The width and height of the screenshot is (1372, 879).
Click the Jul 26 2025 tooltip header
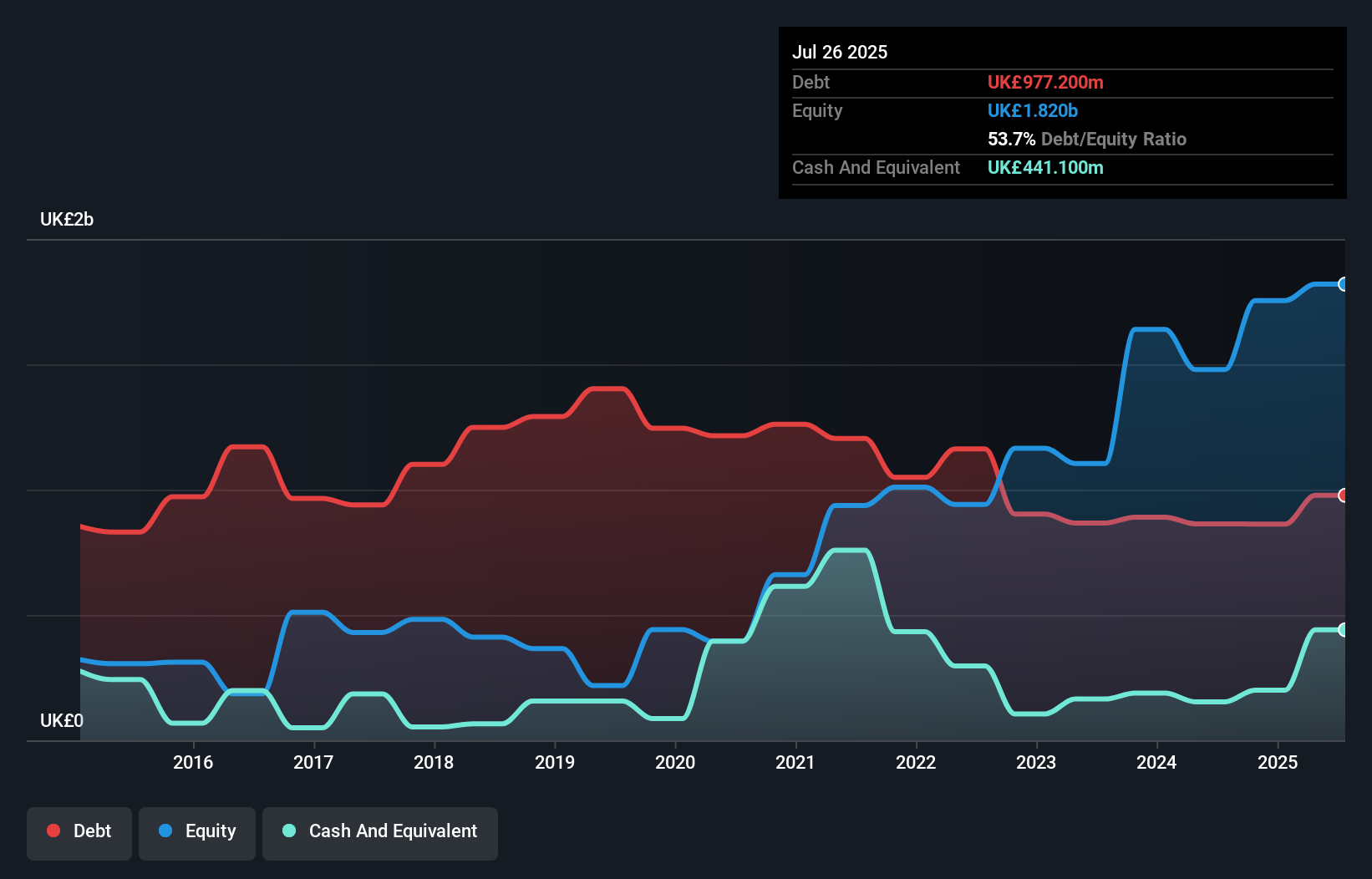click(x=840, y=52)
